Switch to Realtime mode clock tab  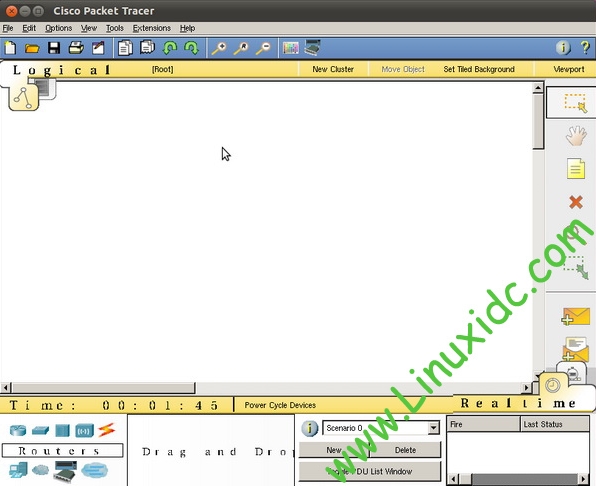(x=553, y=385)
